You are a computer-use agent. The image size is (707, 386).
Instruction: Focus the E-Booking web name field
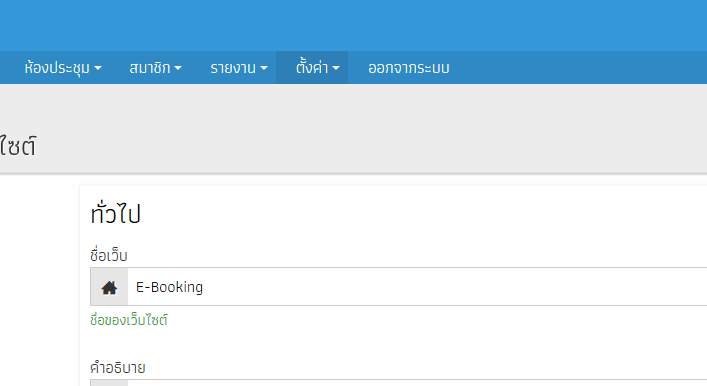(x=417, y=287)
